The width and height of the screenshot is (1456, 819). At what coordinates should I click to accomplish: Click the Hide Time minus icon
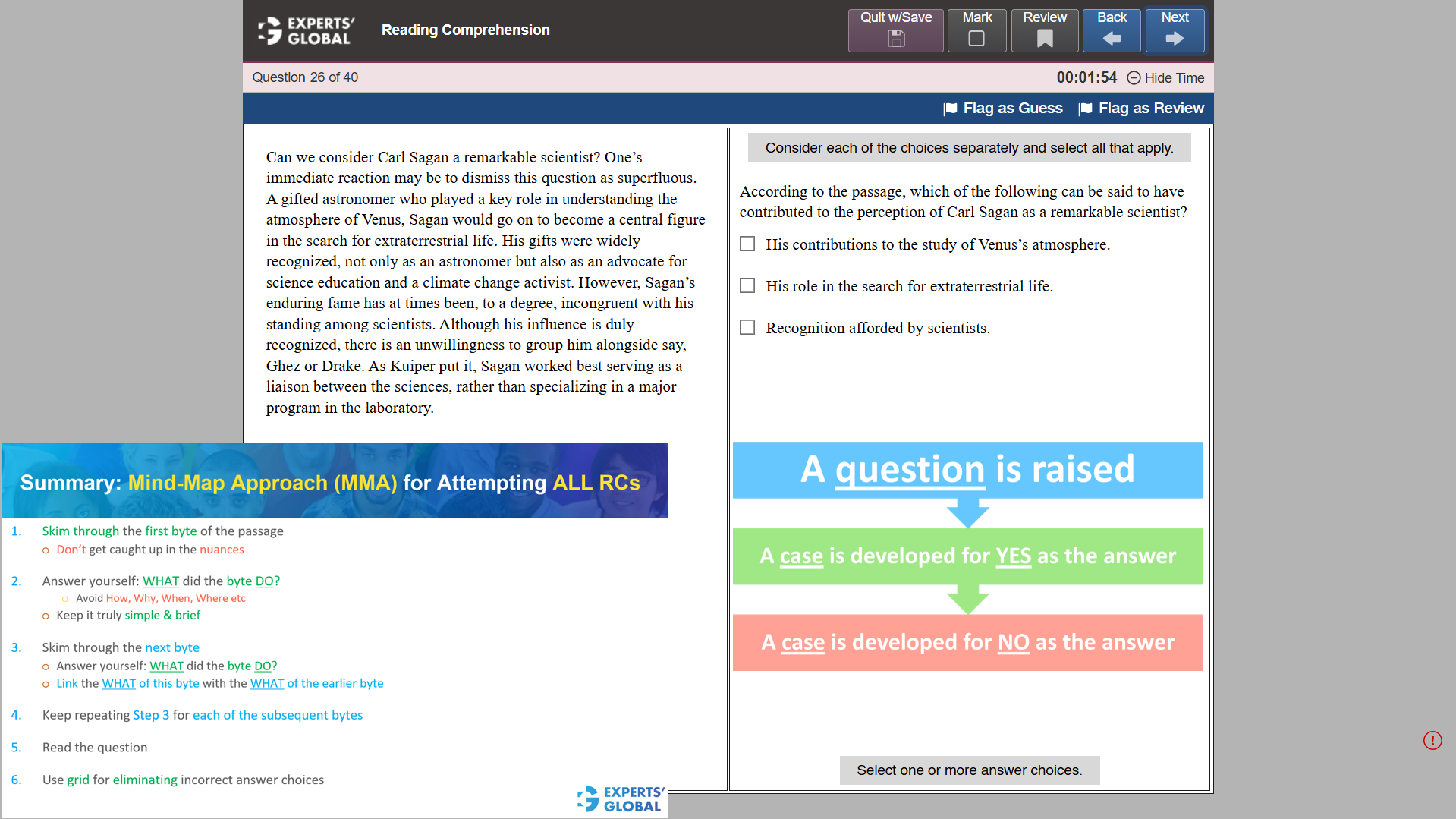click(1134, 77)
